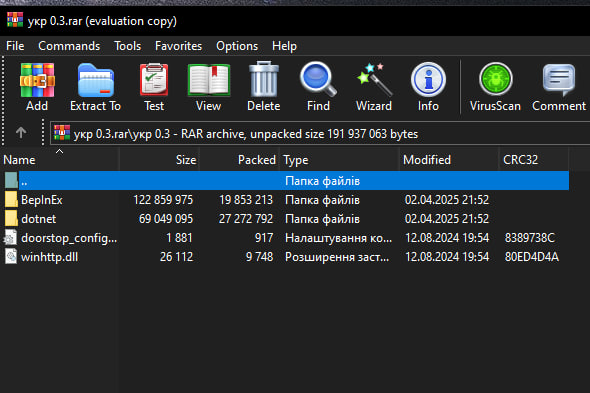Open the Comment tool
This screenshot has width=590, height=393.
(559, 80)
